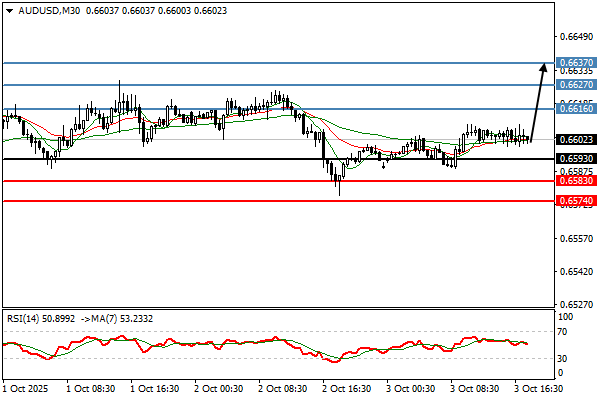This screenshot has height=400, width=600.
Task: Click the current price label 0.66023
Action: 576,140
